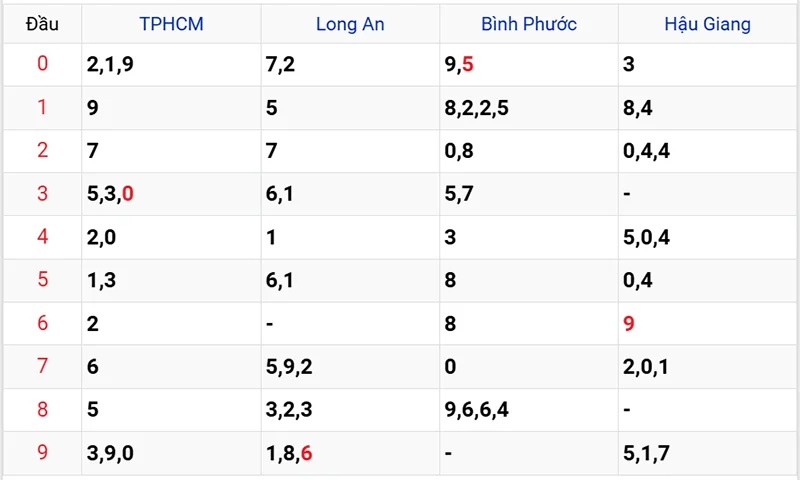This screenshot has width=800, height=480.
Task: Click the Đầu column header
Action: tap(42, 24)
